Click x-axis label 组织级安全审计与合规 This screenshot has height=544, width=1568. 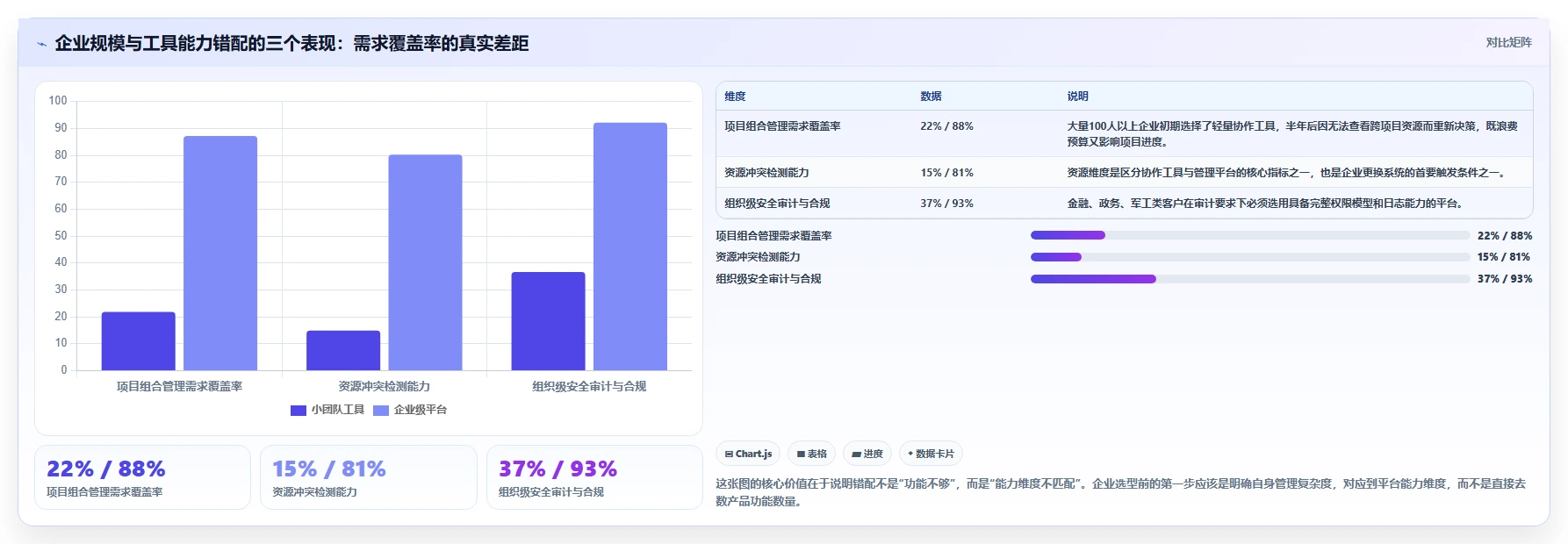click(x=589, y=386)
